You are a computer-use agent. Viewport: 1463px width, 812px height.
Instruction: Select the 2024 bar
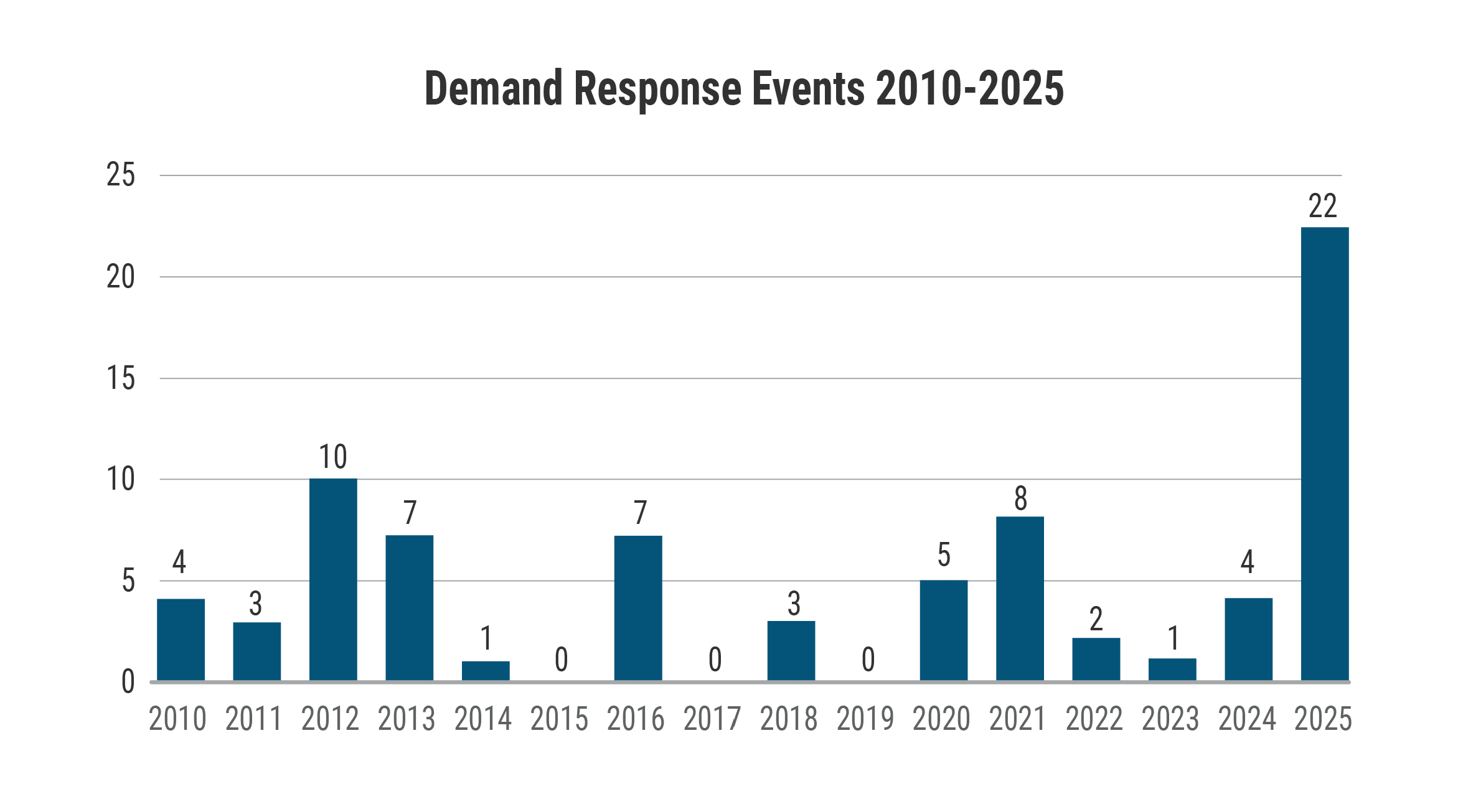[x=1249, y=640]
